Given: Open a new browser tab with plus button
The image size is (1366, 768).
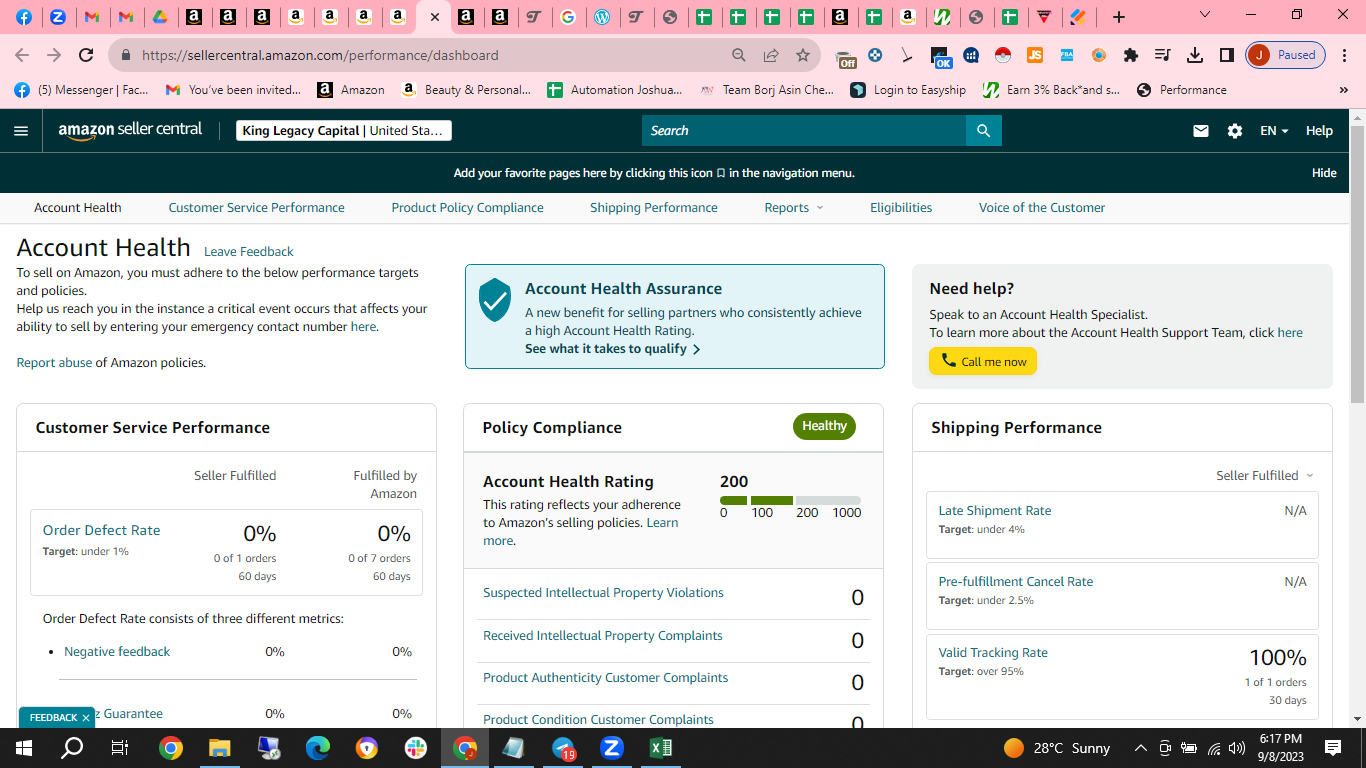Looking at the screenshot, I should click(1119, 17).
